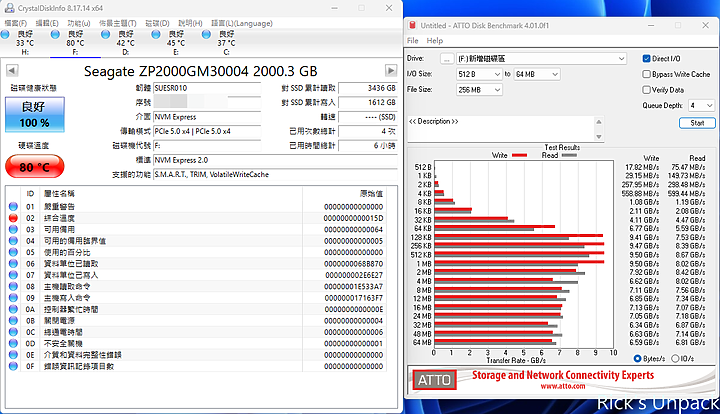Click the ATTO logo in banner
Screen dimensions: 720x414
[434, 380]
